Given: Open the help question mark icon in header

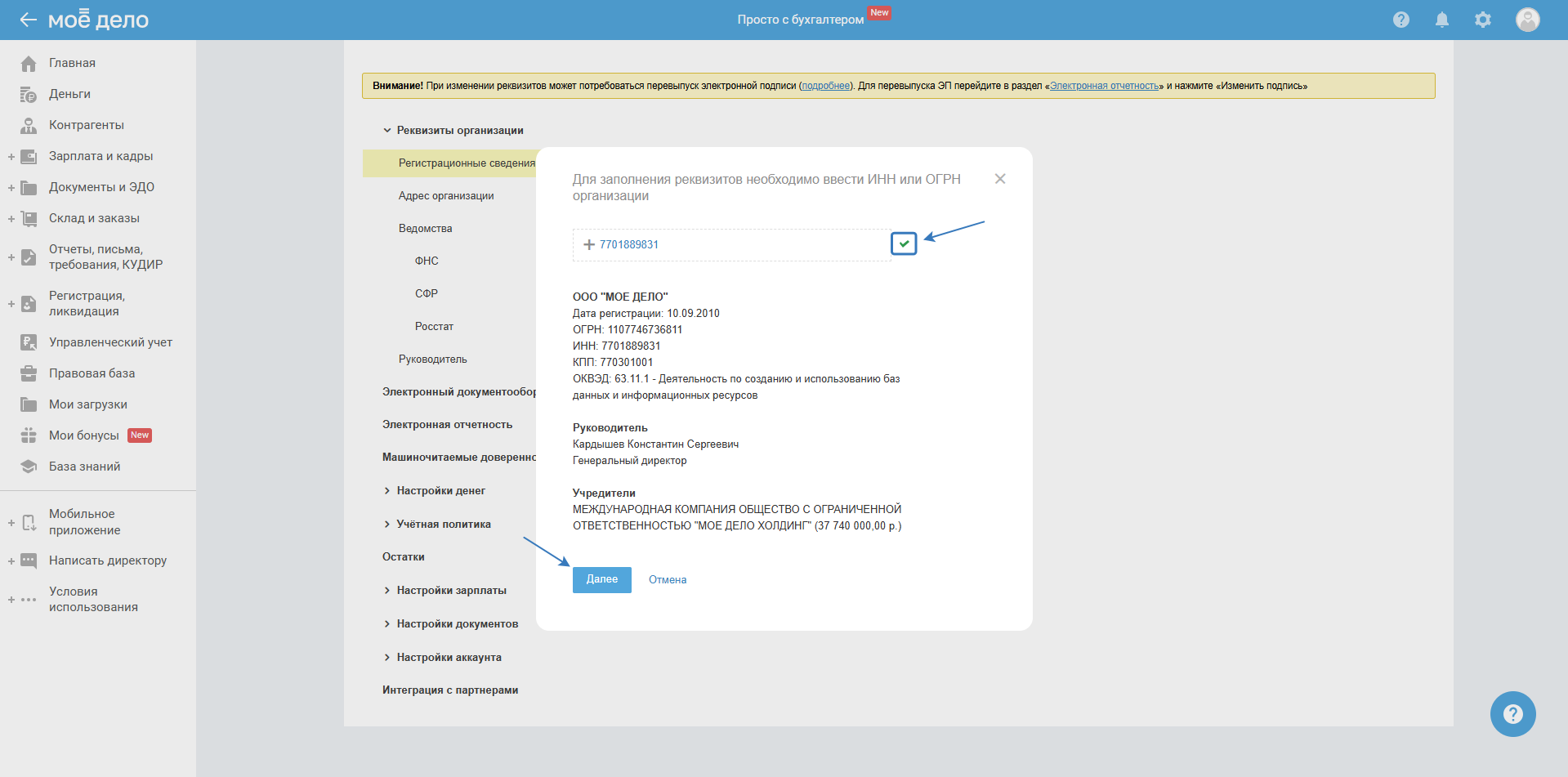Looking at the screenshot, I should pyautogui.click(x=1401, y=20).
